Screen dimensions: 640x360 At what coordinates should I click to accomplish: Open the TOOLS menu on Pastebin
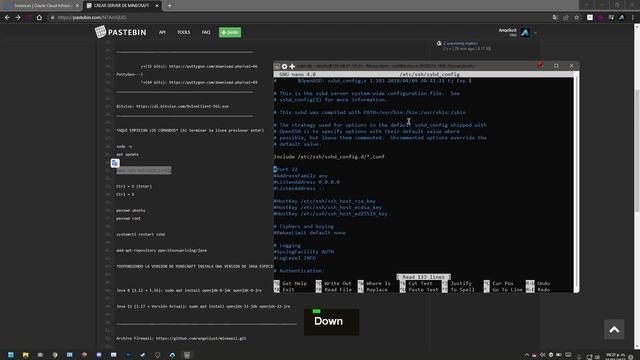(x=184, y=32)
